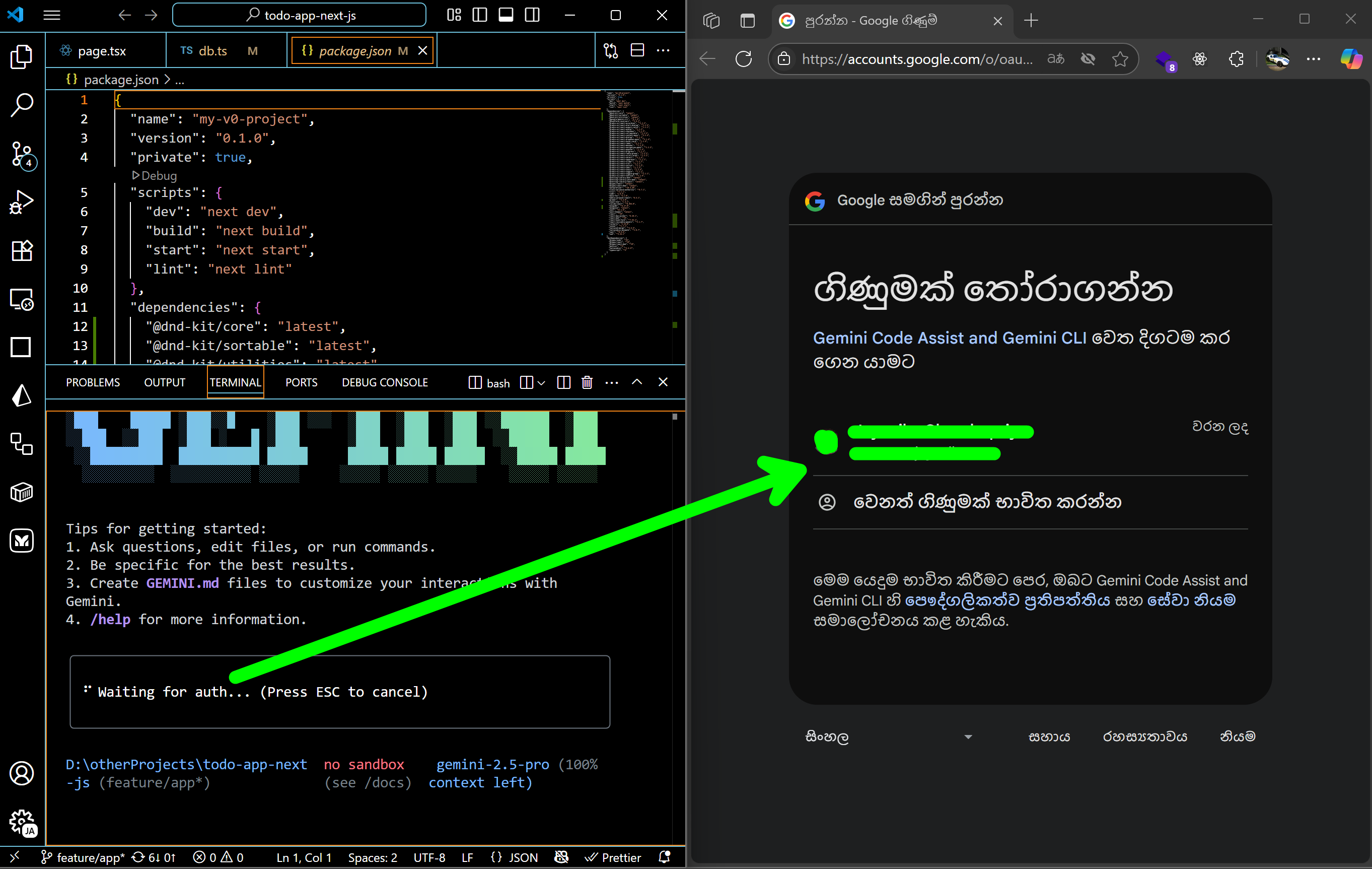Synchronize changes 6 down 0 up
Screen dimensions: 1372x869
(154, 857)
